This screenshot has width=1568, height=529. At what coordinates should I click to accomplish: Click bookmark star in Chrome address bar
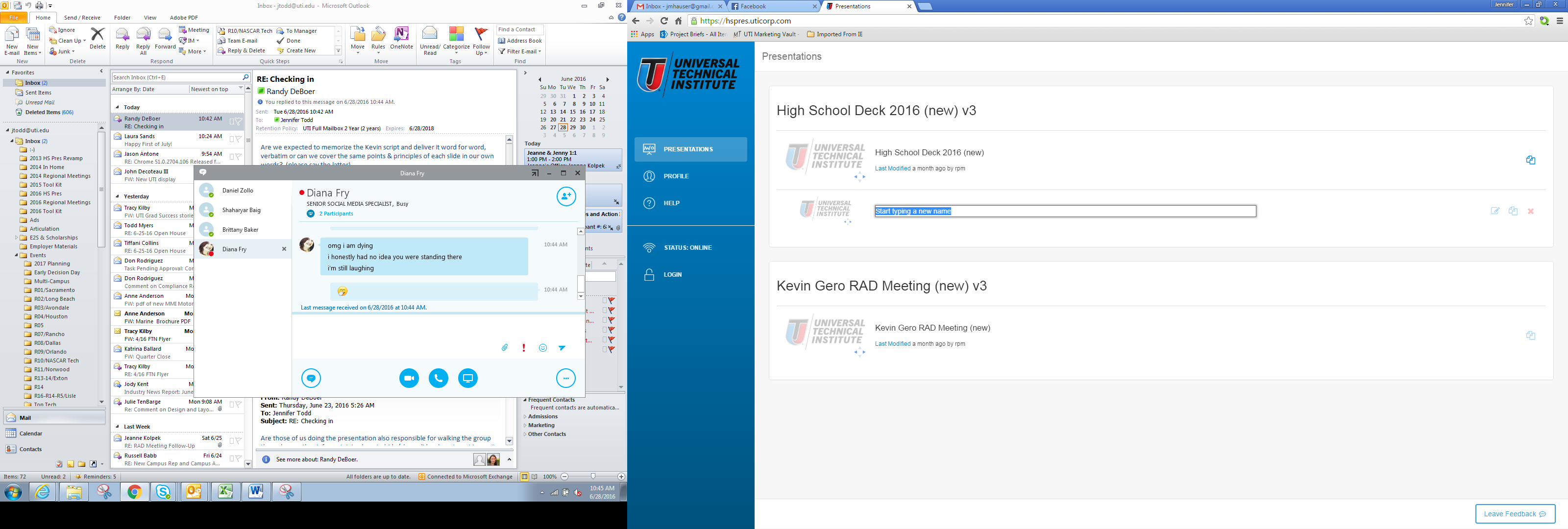[x=1528, y=21]
